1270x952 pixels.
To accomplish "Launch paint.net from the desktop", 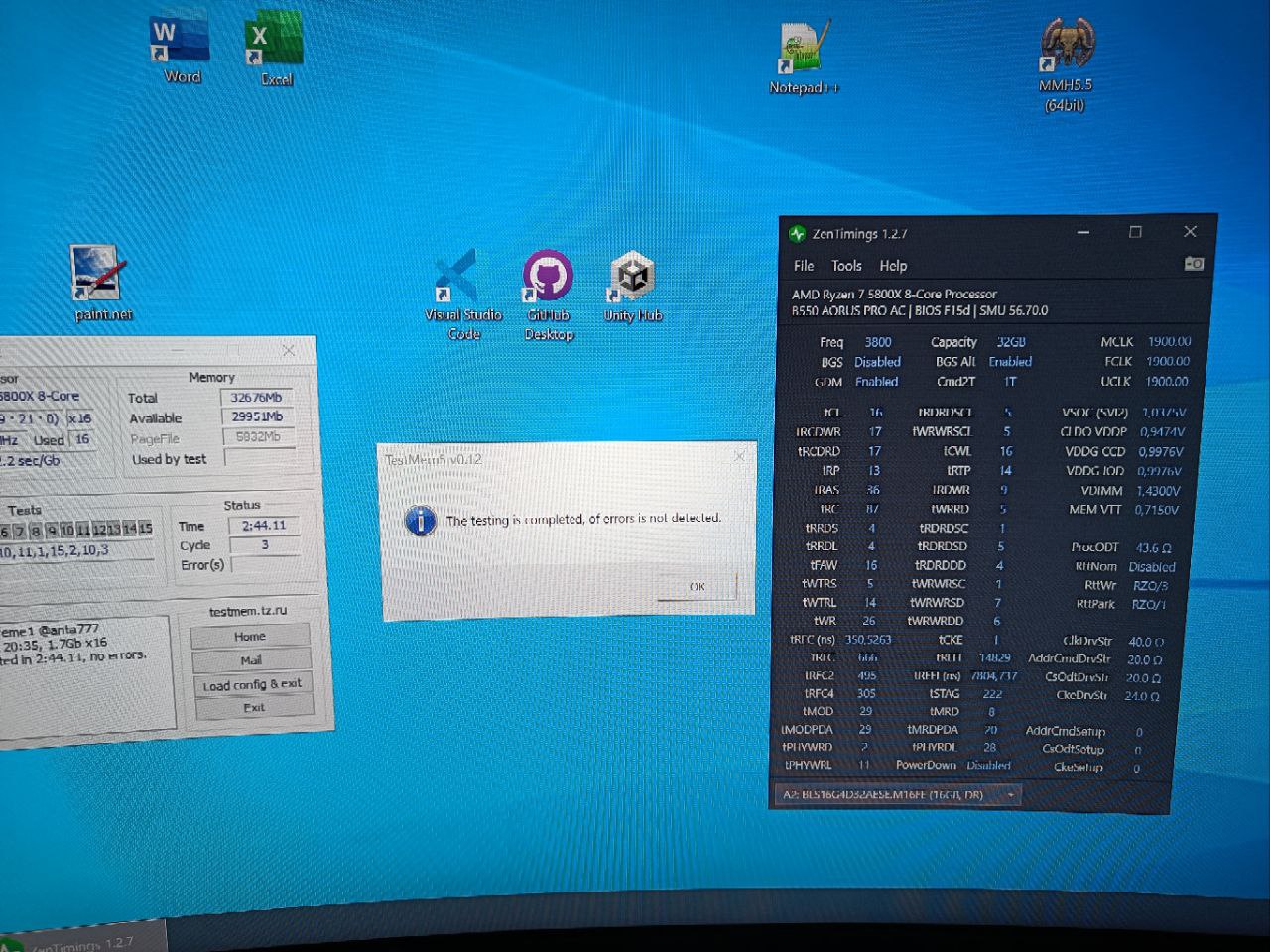I will click(101, 283).
